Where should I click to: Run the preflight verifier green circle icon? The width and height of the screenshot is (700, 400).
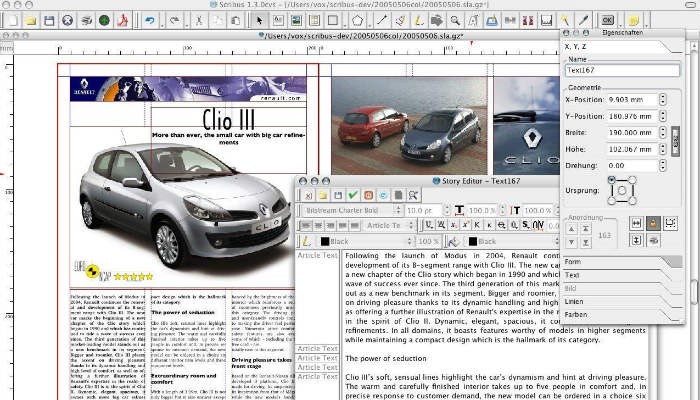coord(104,21)
